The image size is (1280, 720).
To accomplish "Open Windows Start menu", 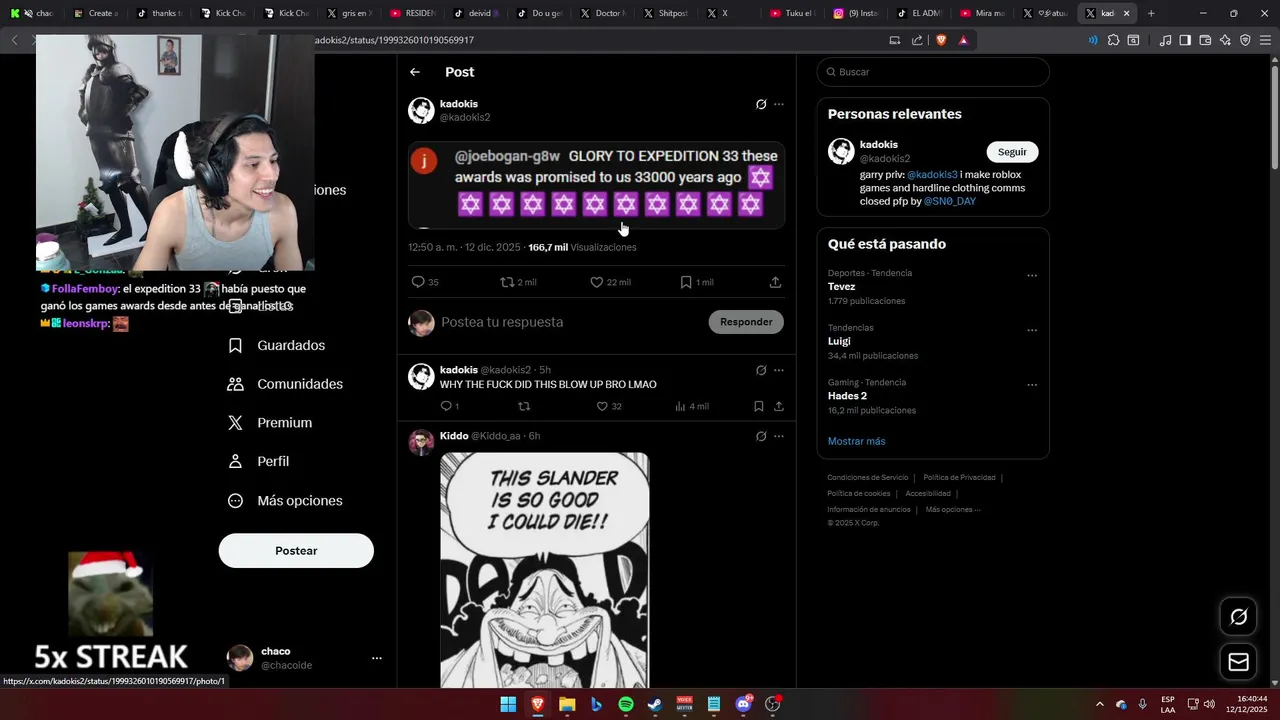I will click(508, 704).
